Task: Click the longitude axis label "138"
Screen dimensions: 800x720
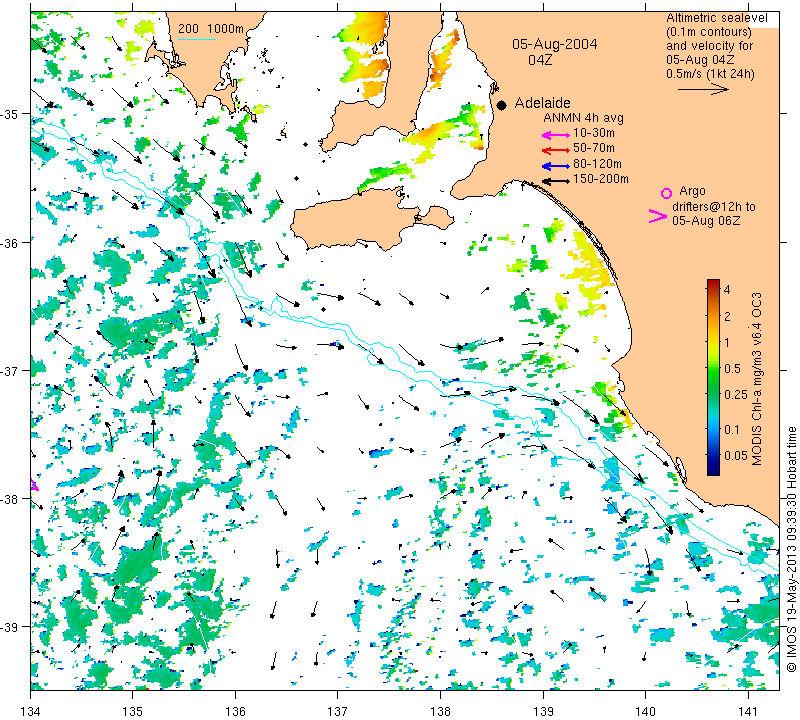Action: click(440, 710)
